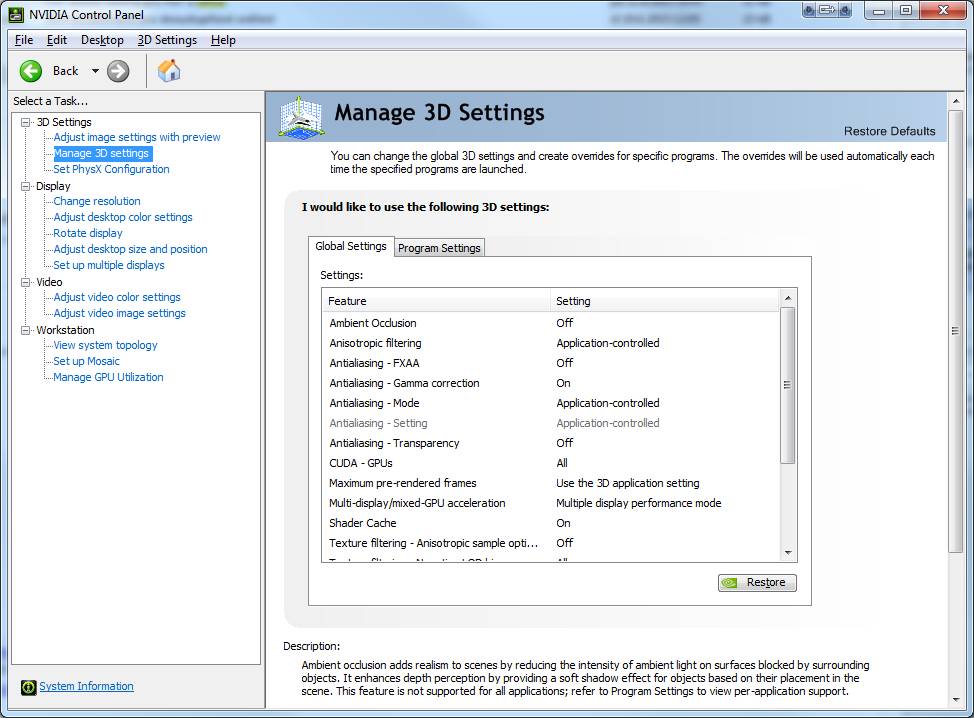Select the Global Settings tab
The width and height of the screenshot is (974, 718).
click(351, 246)
